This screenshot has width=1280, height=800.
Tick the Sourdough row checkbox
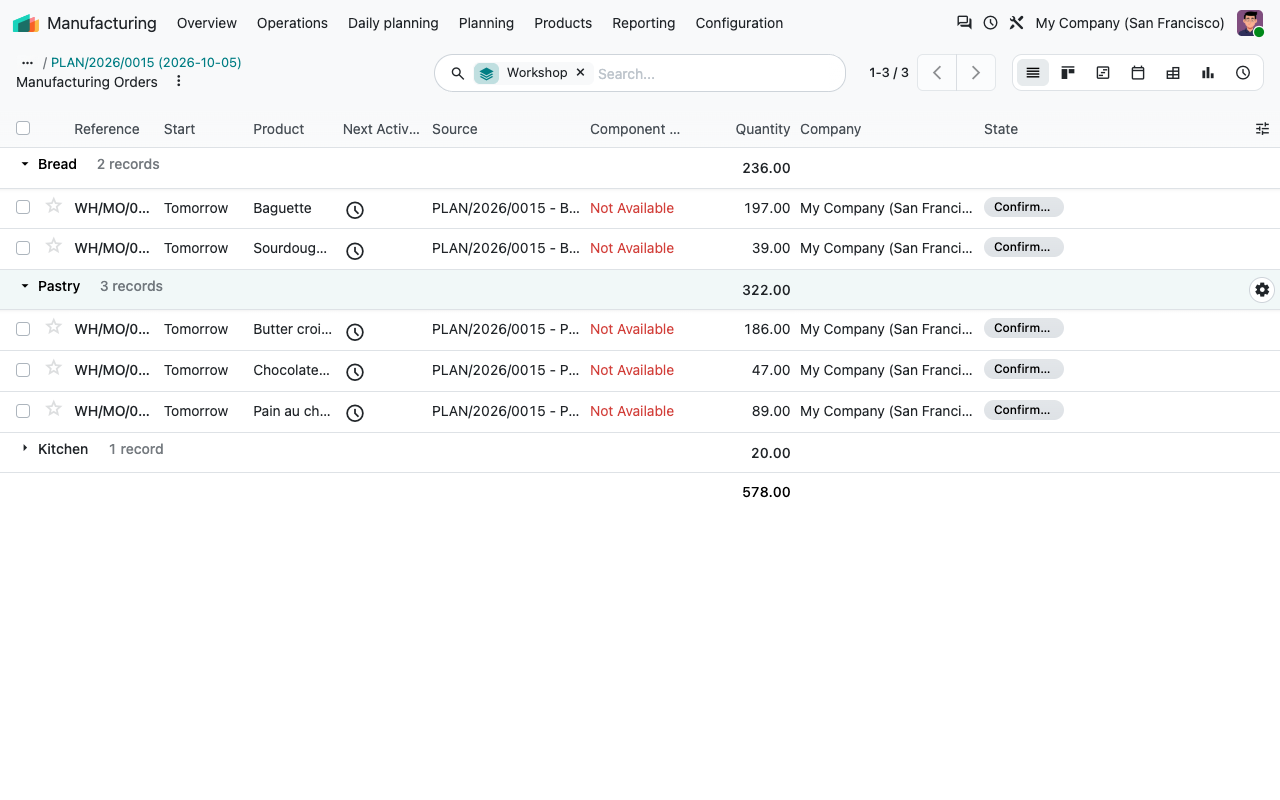(23, 248)
